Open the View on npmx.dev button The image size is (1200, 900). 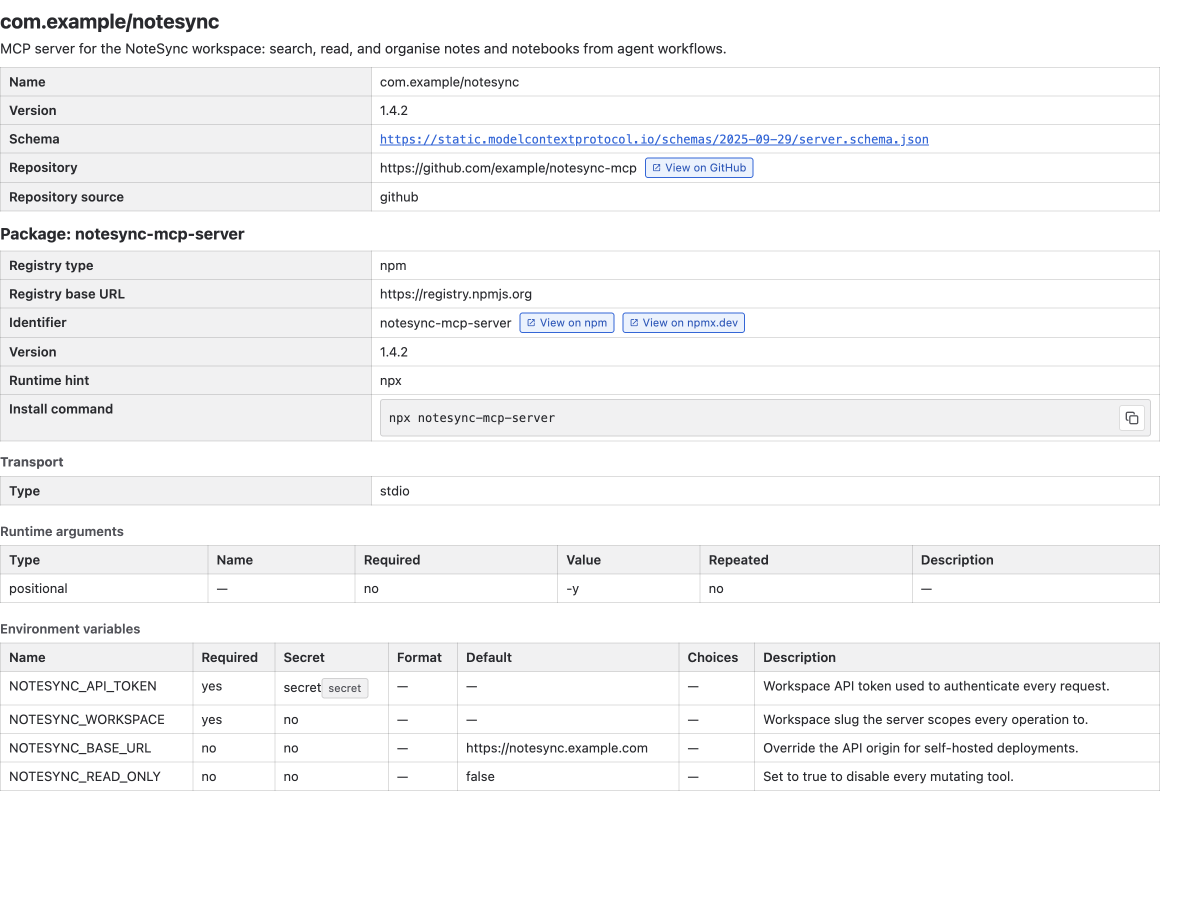click(x=684, y=323)
